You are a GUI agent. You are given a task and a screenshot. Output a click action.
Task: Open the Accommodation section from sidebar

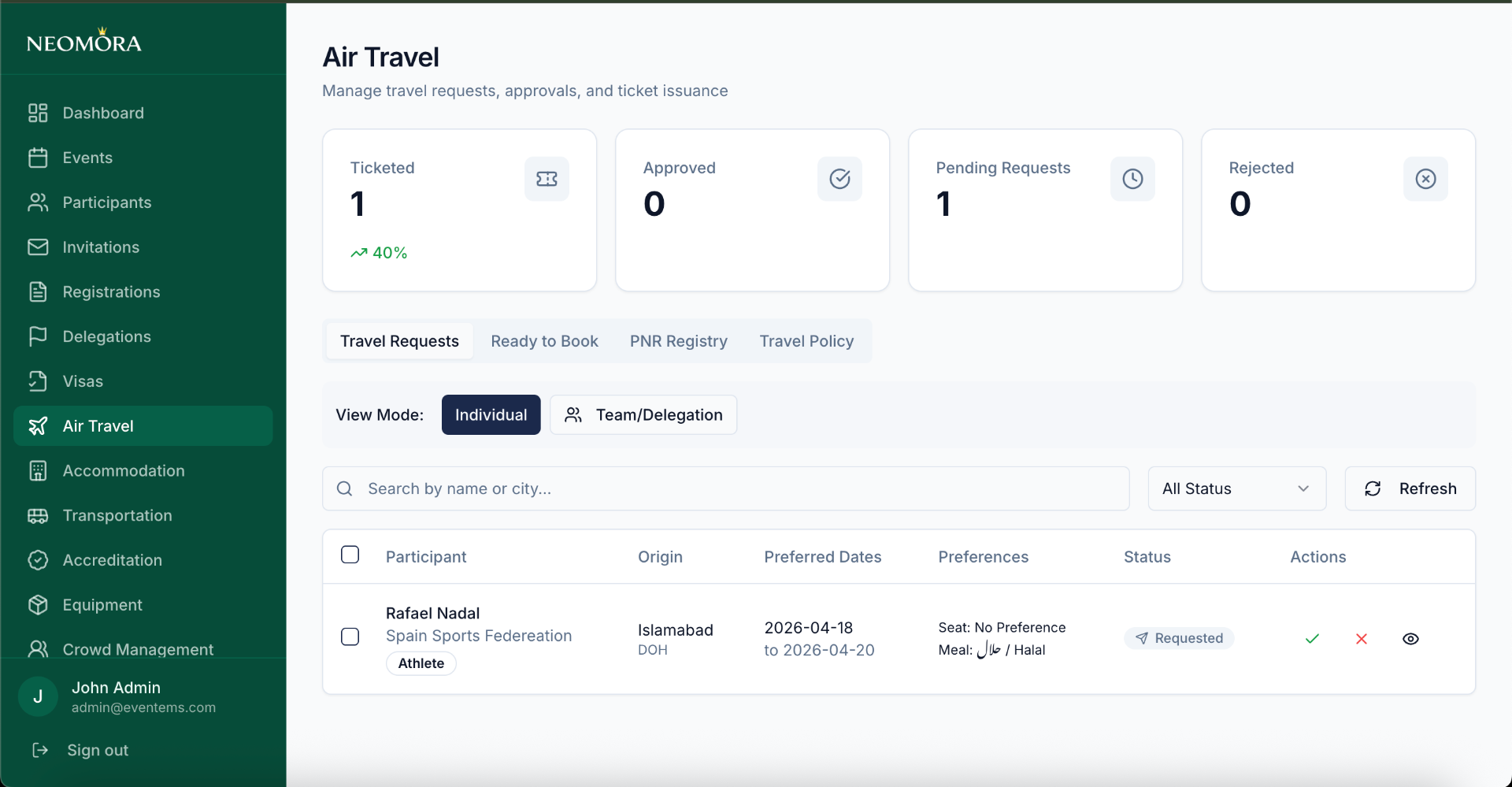click(x=124, y=470)
